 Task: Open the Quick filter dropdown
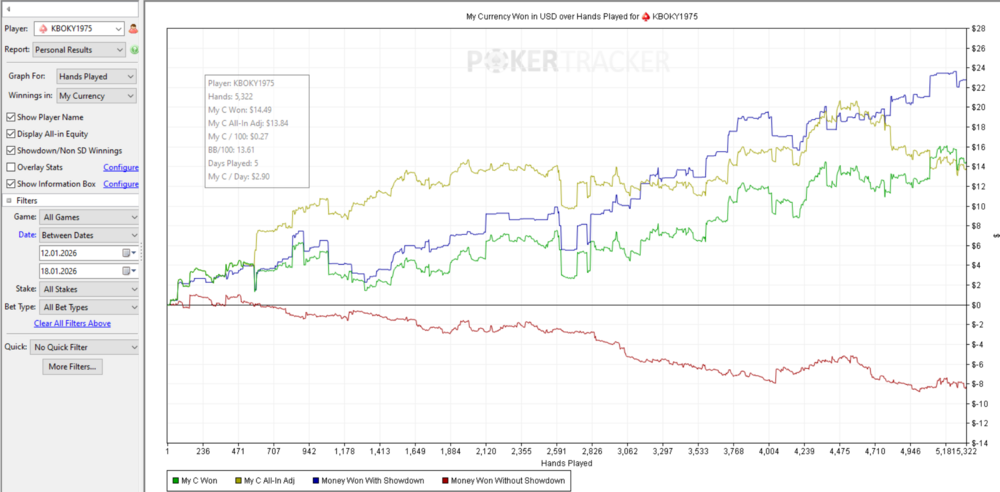click(84, 347)
